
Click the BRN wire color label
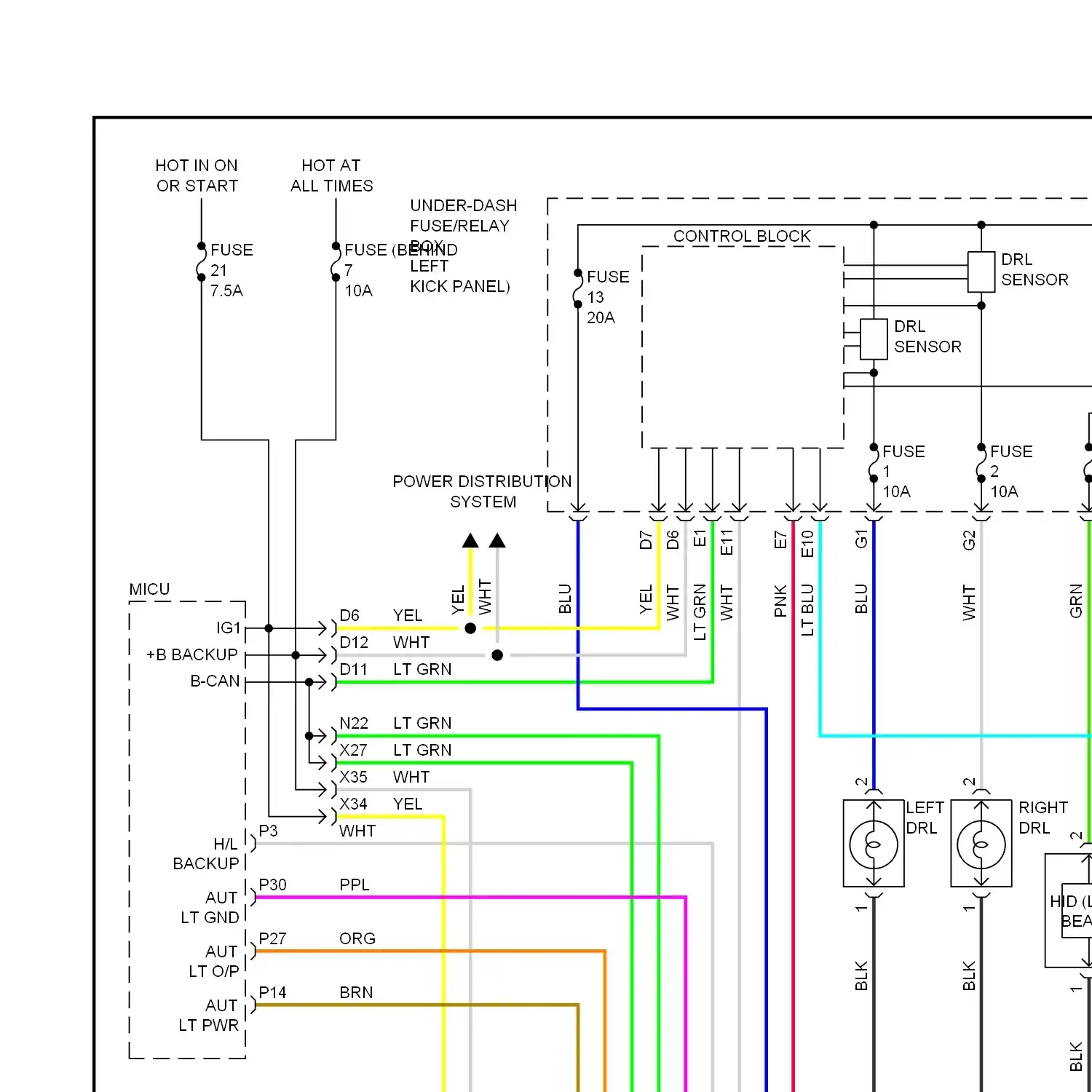click(x=356, y=992)
